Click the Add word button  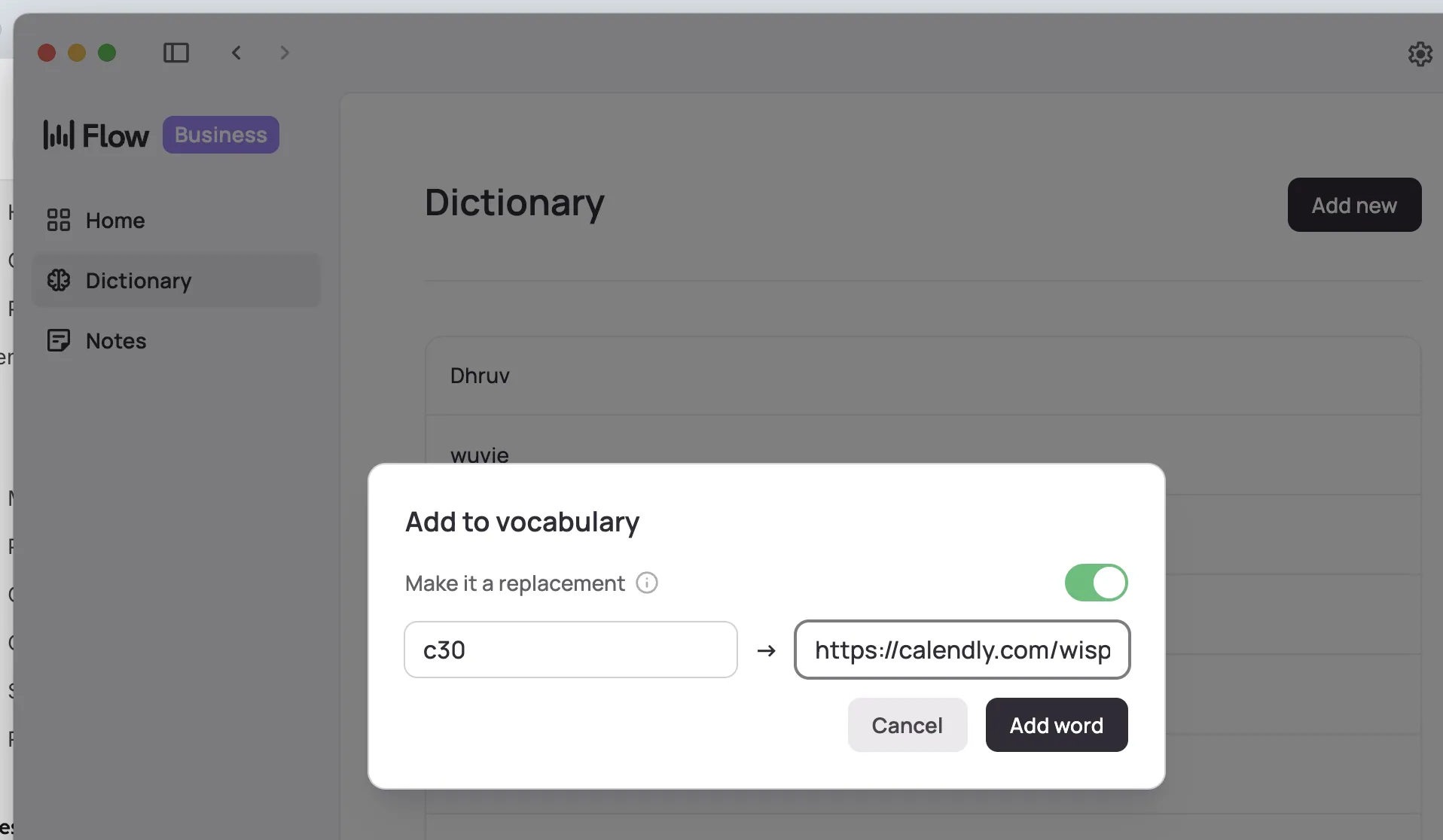pyautogui.click(x=1057, y=725)
